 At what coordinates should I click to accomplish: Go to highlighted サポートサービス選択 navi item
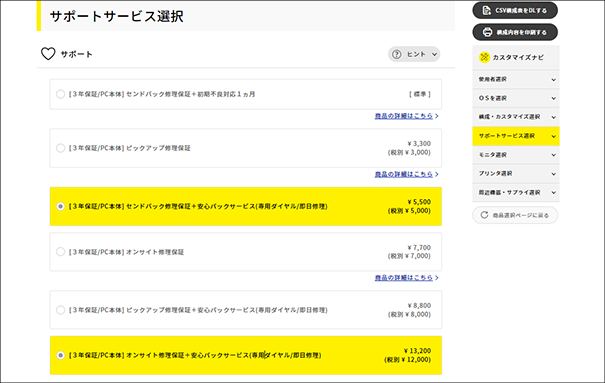(x=516, y=136)
